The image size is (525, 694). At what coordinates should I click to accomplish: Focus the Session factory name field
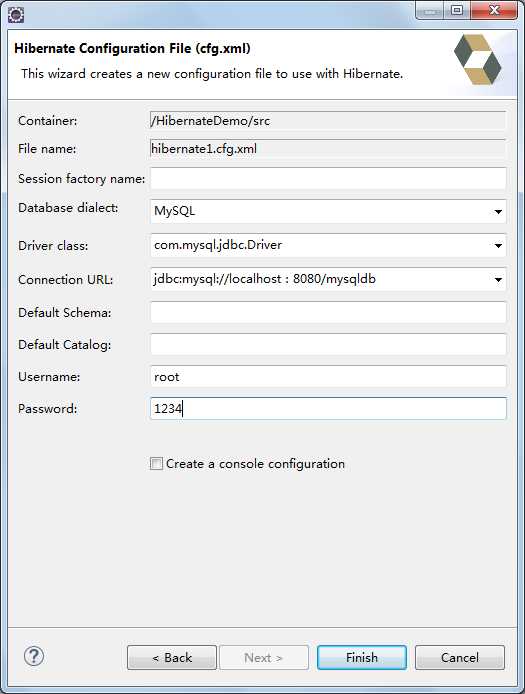click(x=328, y=178)
